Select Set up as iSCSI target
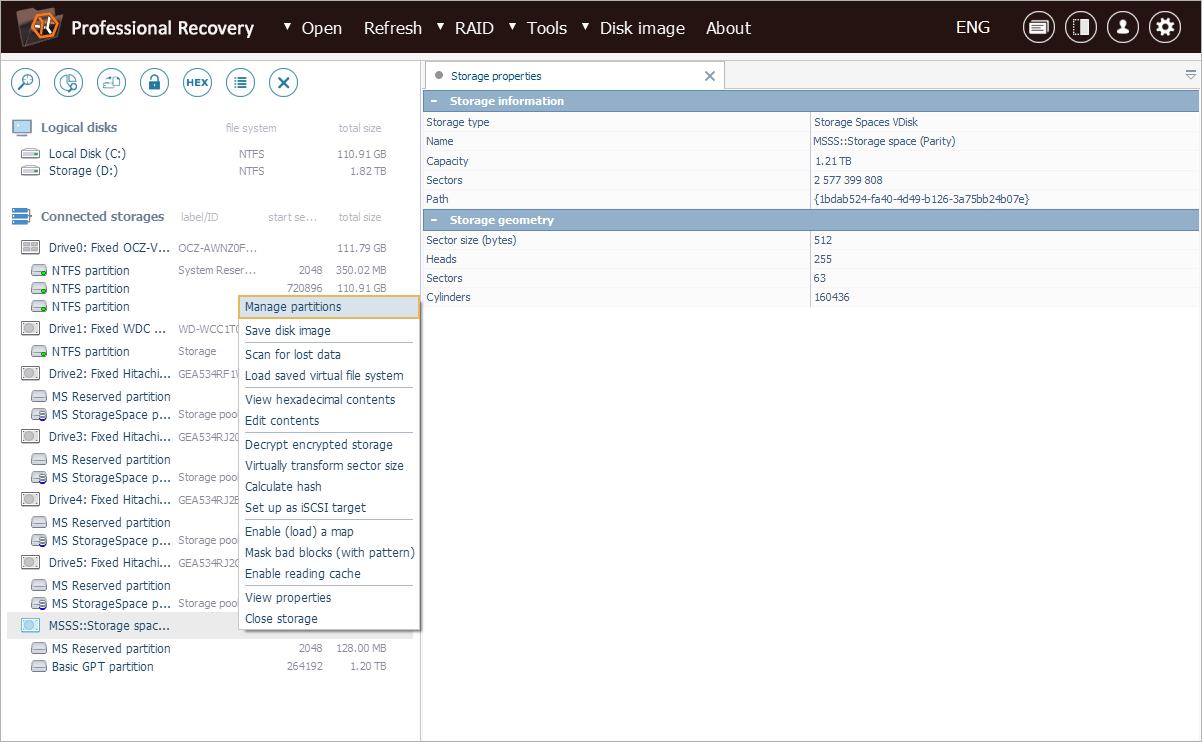 329,507
